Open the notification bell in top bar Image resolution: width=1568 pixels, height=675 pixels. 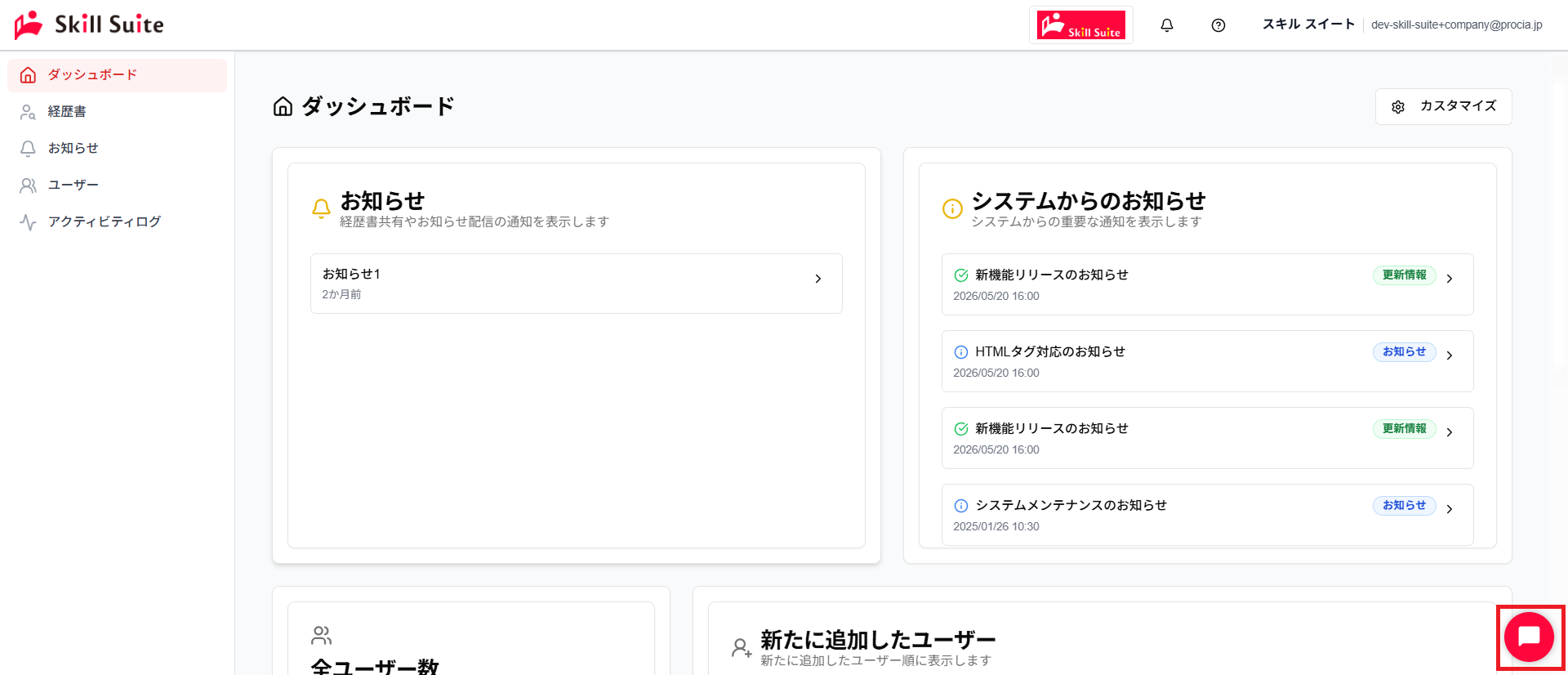click(1167, 25)
